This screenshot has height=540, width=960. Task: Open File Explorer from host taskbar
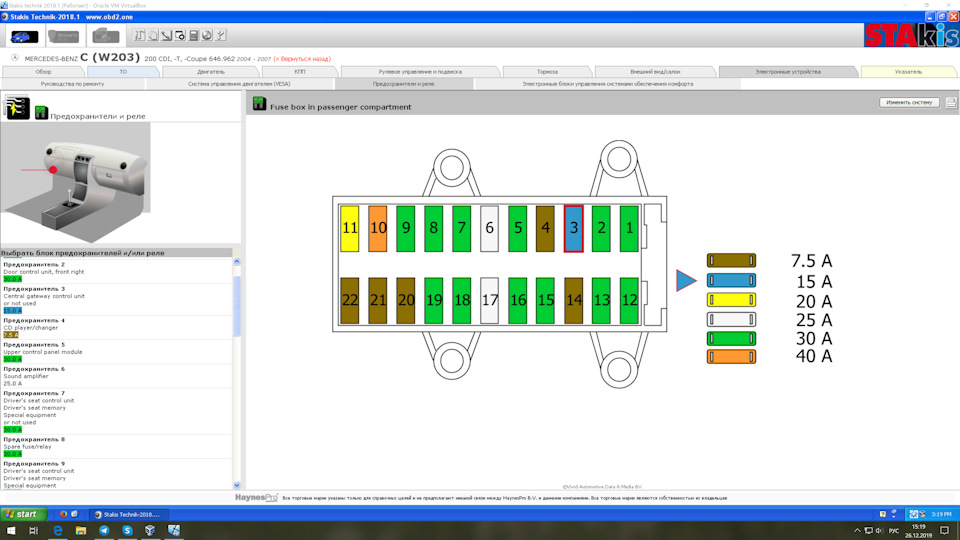(x=81, y=531)
